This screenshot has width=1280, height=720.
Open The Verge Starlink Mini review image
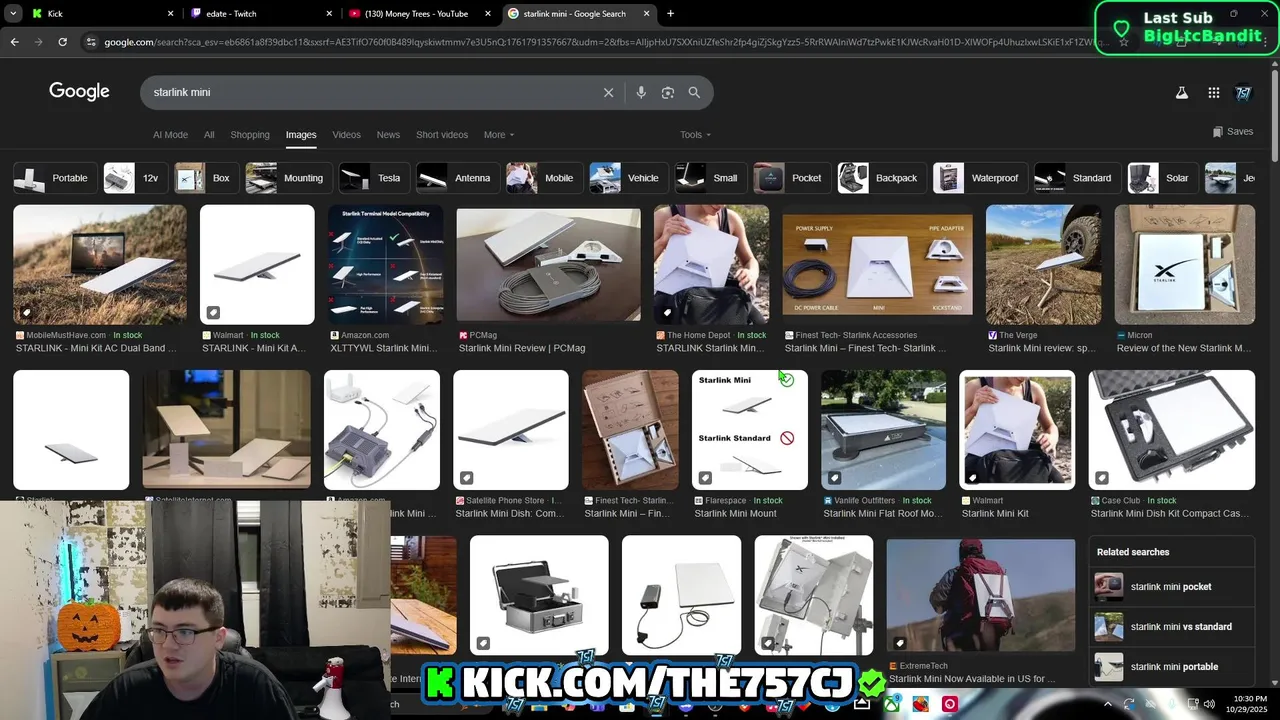1043,264
